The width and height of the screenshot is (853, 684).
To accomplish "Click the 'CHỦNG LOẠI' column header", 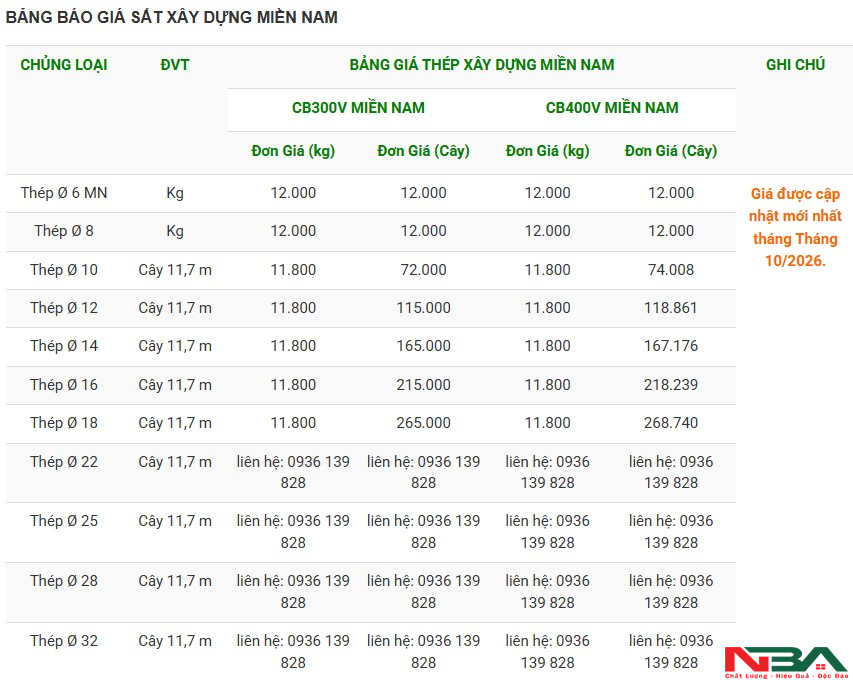I will (x=64, y=65).
